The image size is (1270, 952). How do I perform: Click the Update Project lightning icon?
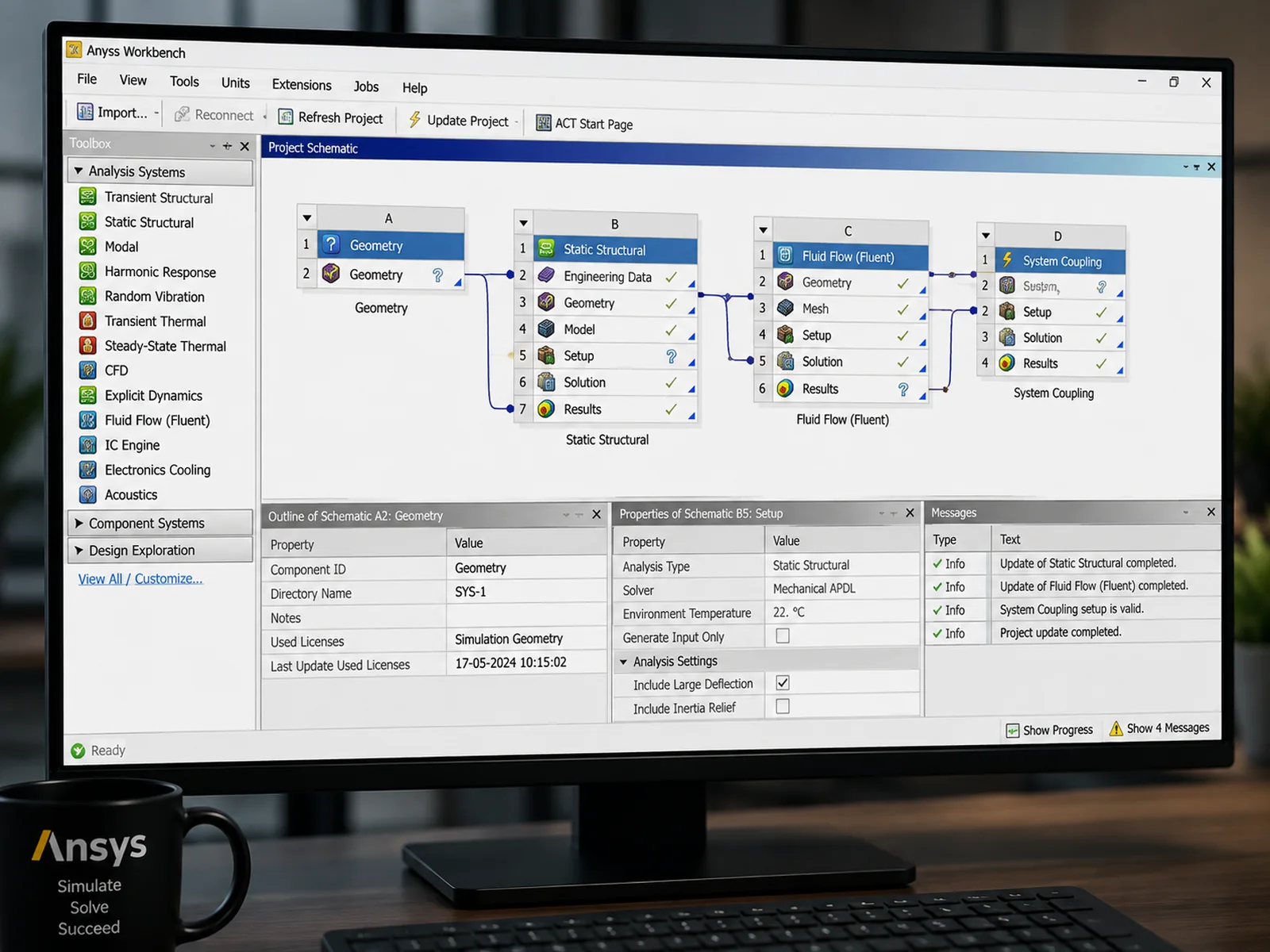(x=414, y=120)
